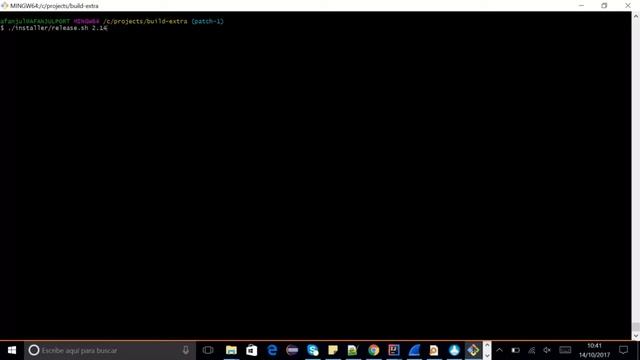Click the MINGW64 window title icon

[4, 6]
